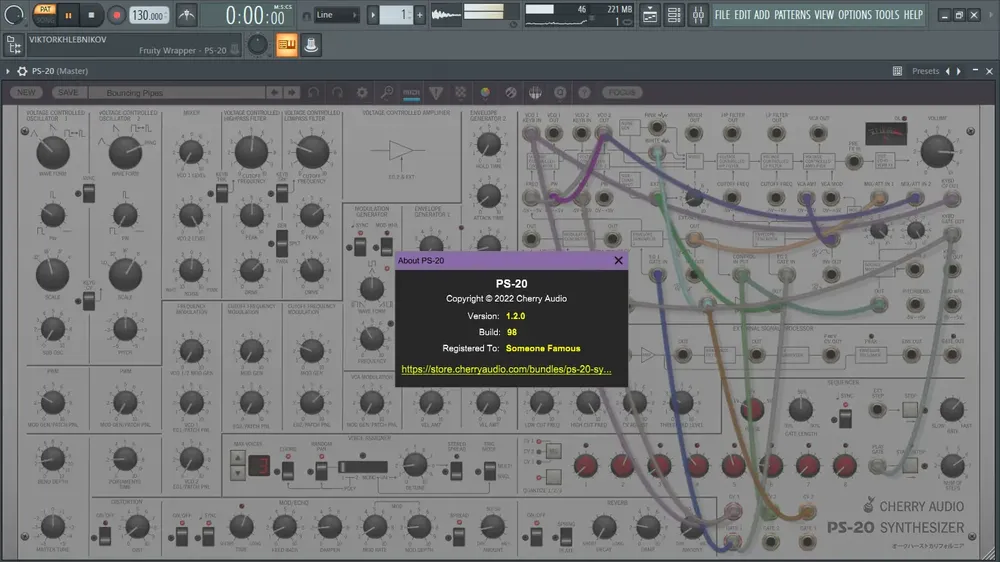This screenshot has width=1000, height=562.
Task: Open the browser tree icon beside VIKTORKHLEBNIKOV
Action: click(x=13, y=45)
